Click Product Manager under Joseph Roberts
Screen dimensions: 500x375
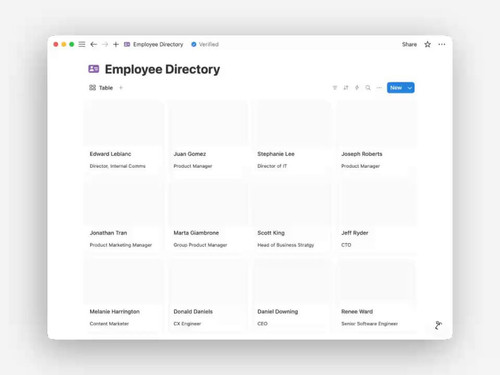[x=360, y=166]
